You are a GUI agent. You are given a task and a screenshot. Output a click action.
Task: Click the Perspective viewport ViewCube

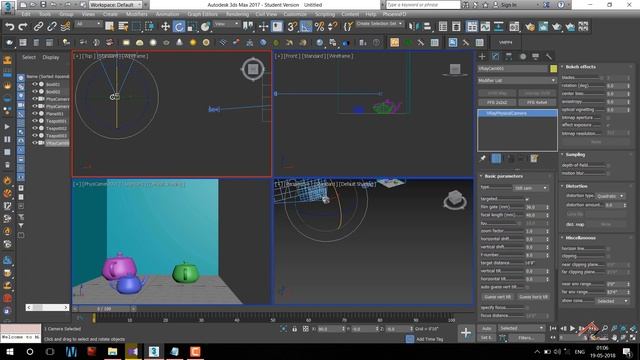point(455,200)
